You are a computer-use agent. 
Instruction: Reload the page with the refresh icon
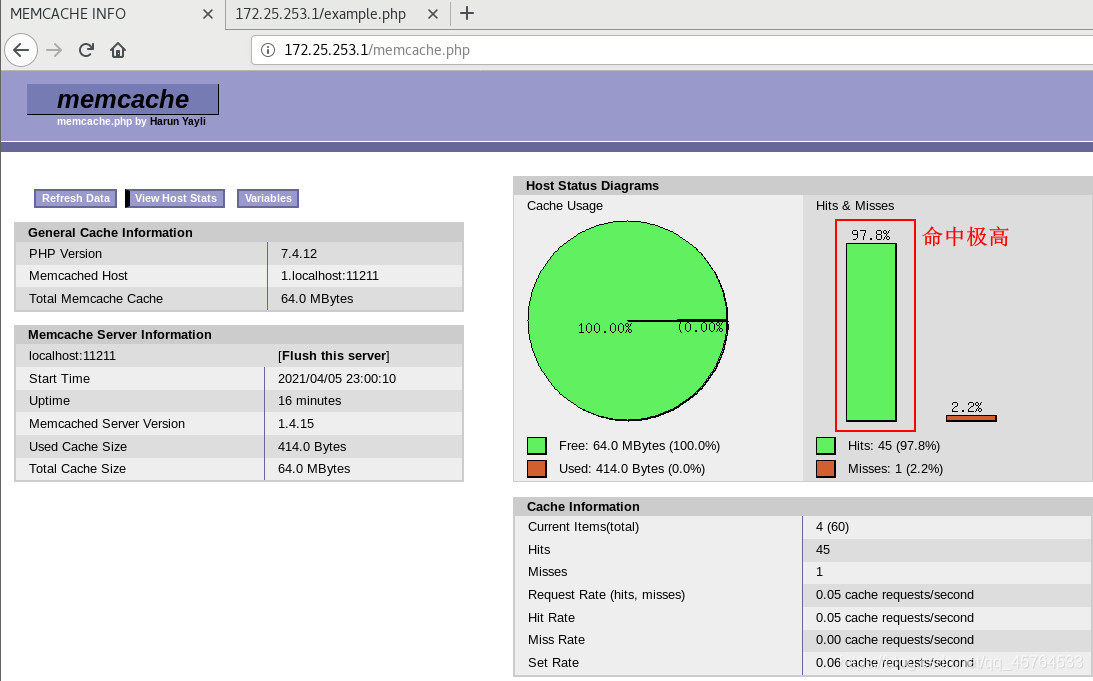coord(86,50)
